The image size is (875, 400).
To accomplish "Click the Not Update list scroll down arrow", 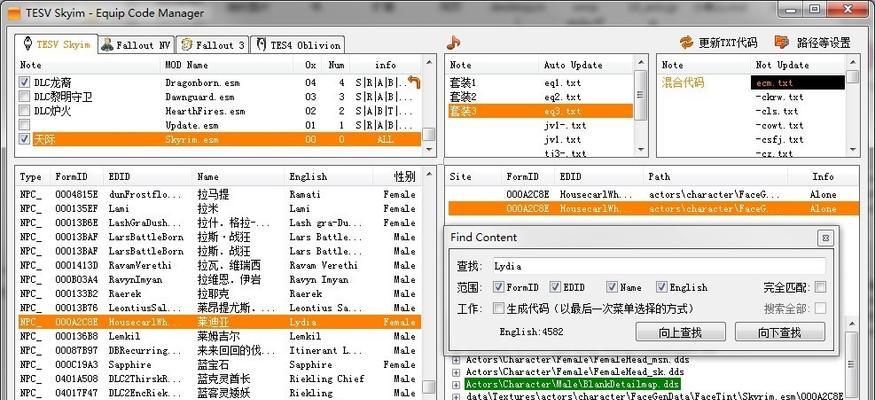I will coord(853,150).
